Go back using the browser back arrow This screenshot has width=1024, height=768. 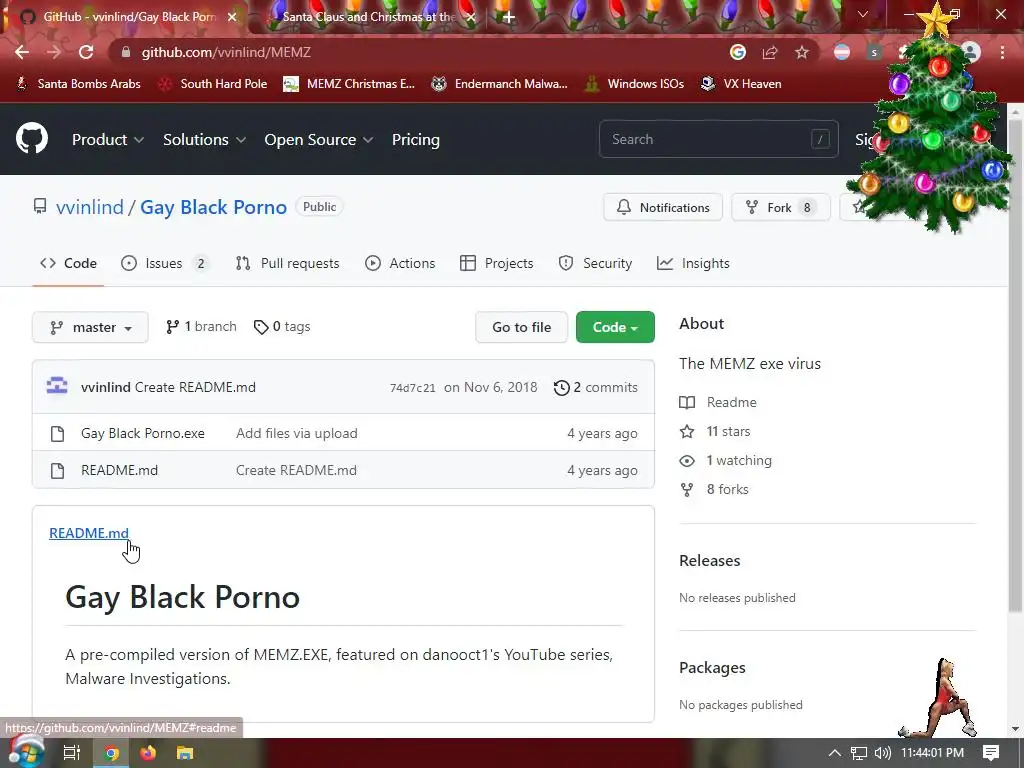pos(22,52)
